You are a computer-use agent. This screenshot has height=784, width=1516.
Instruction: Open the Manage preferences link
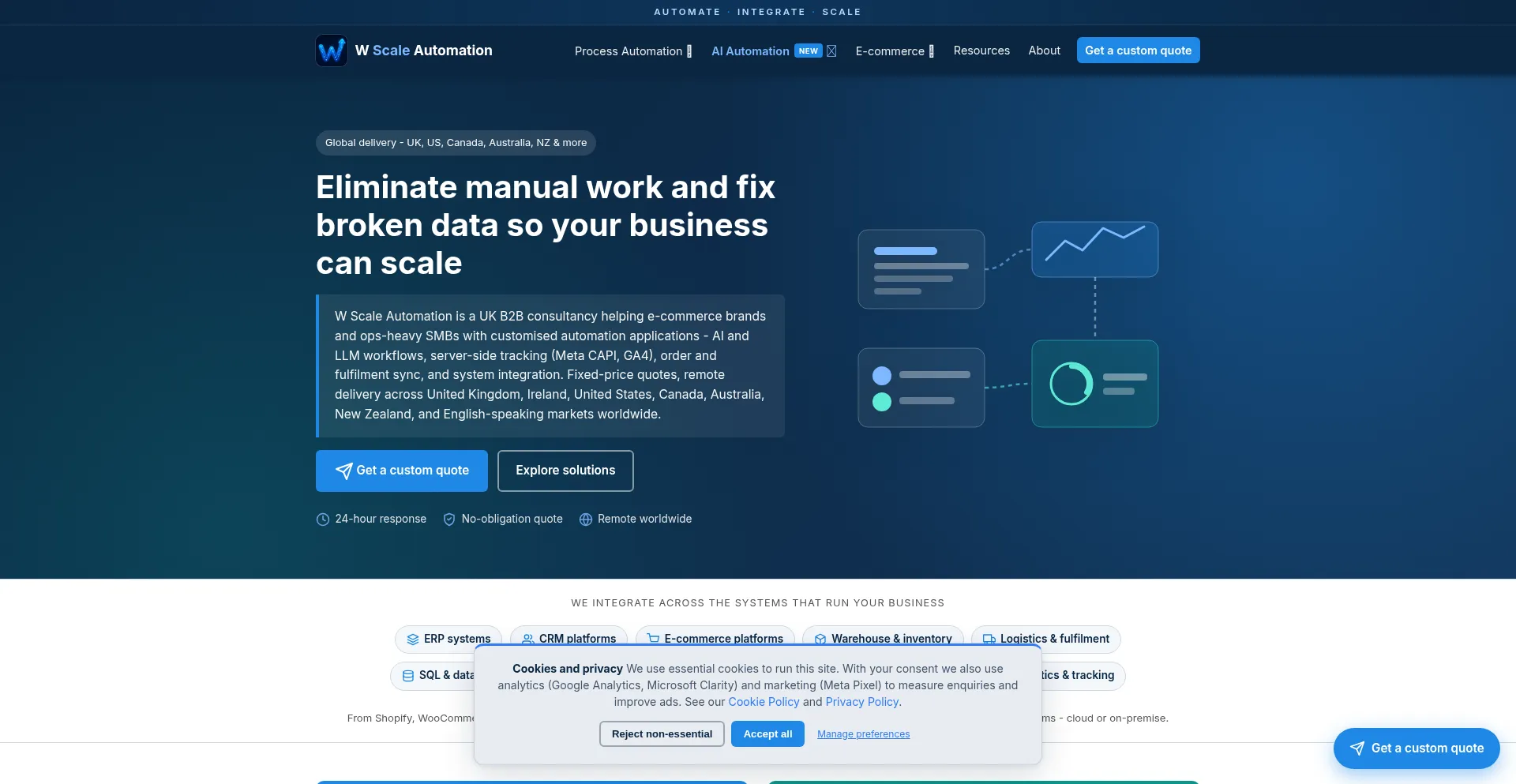click(x=863, y=734)
